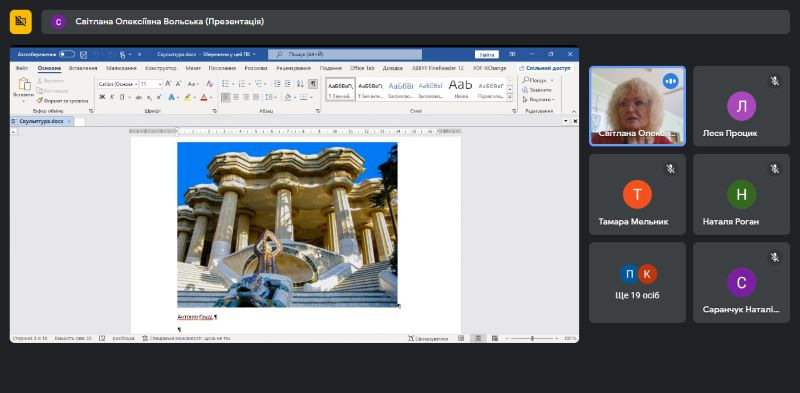Toggle superscript formatting
The width and height of the screenshot is (800, 393).
[x=159, y=97]
